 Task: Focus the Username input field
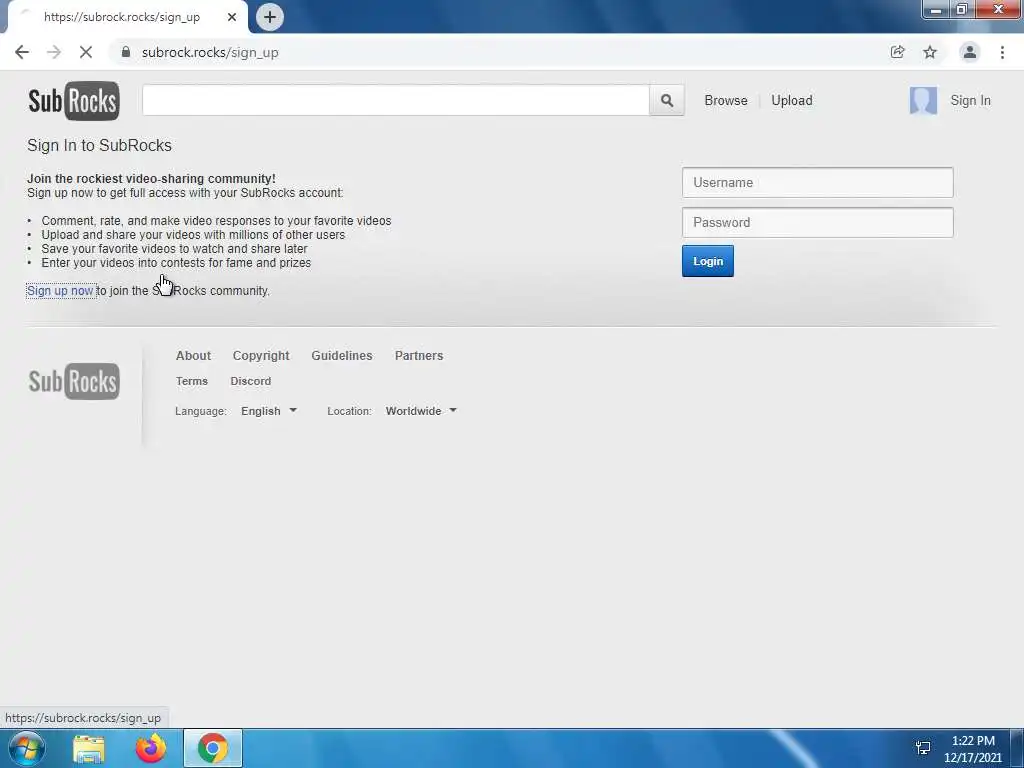(x=818, y=183)
